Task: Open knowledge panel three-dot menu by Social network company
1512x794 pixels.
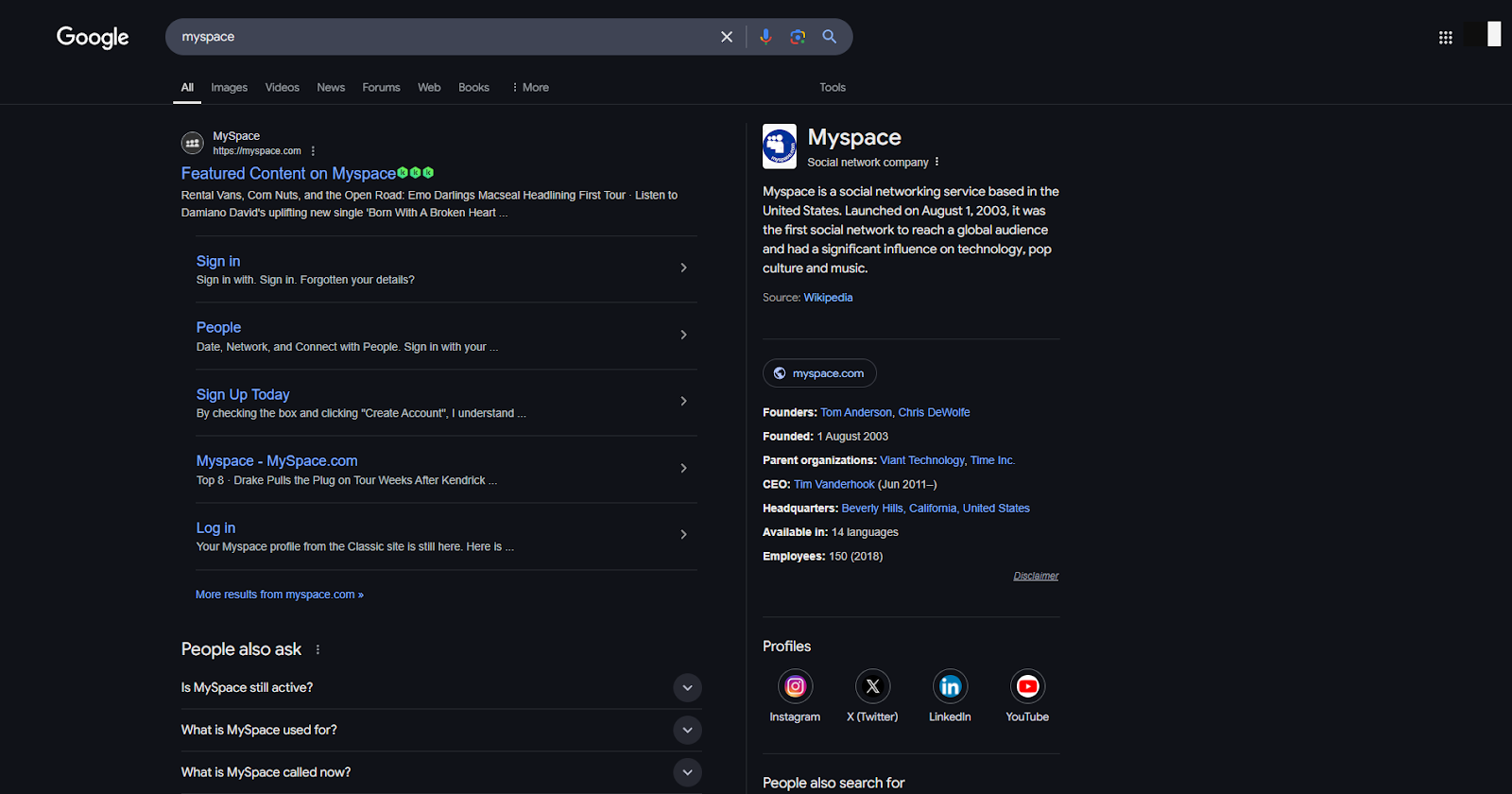Action: click(936, 163)
